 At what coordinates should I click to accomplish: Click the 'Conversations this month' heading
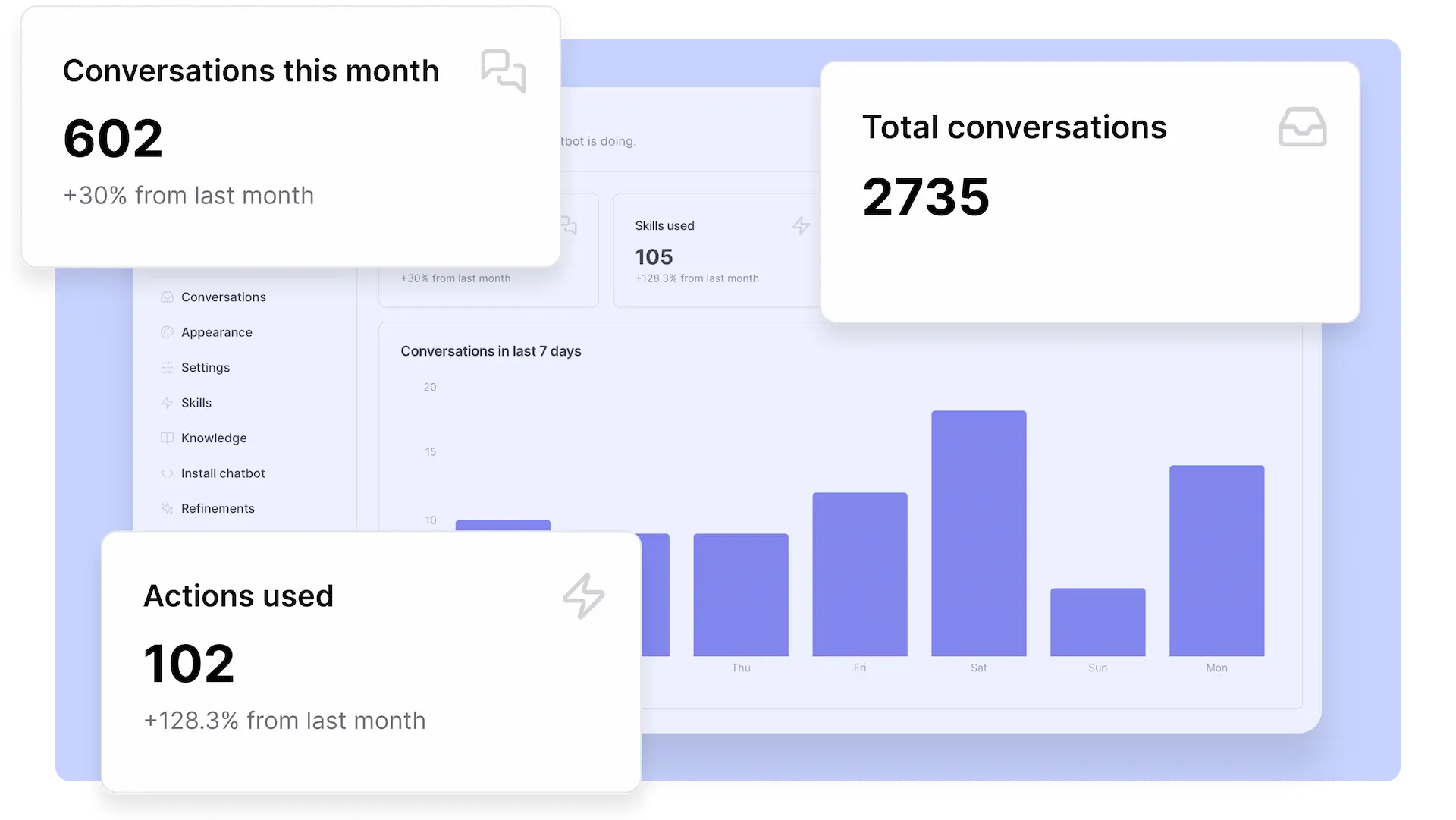pos(251,71)
